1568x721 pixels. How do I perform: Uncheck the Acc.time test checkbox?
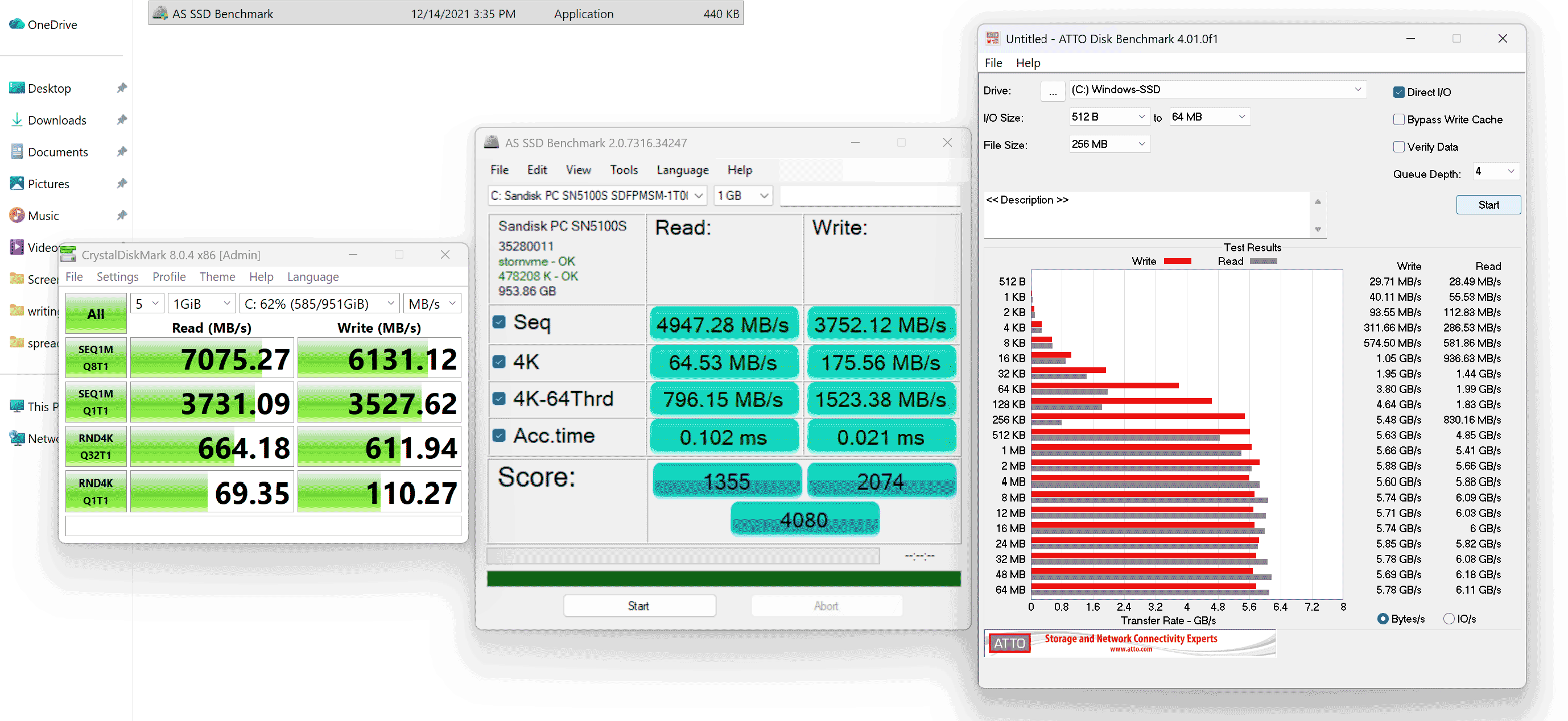tap(499, 436)
